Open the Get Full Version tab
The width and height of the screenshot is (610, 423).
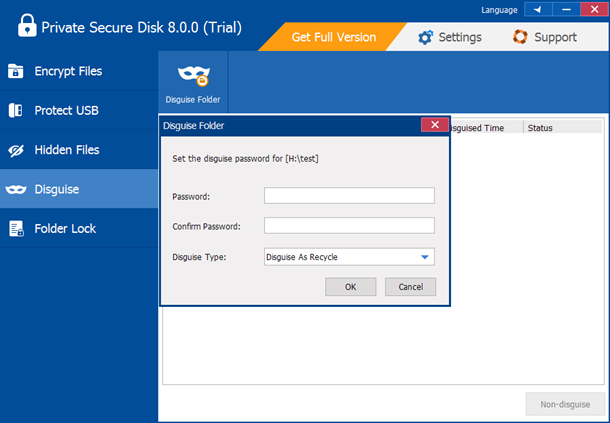334,37
